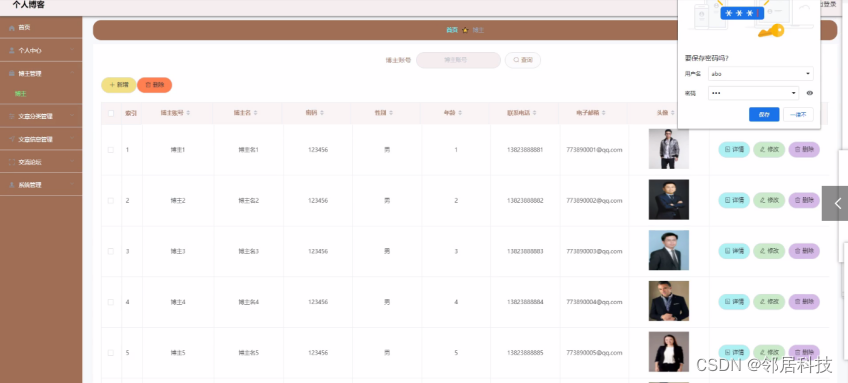
Task: Click the gray left-arrow side panel handle
Action: point(835,203)
